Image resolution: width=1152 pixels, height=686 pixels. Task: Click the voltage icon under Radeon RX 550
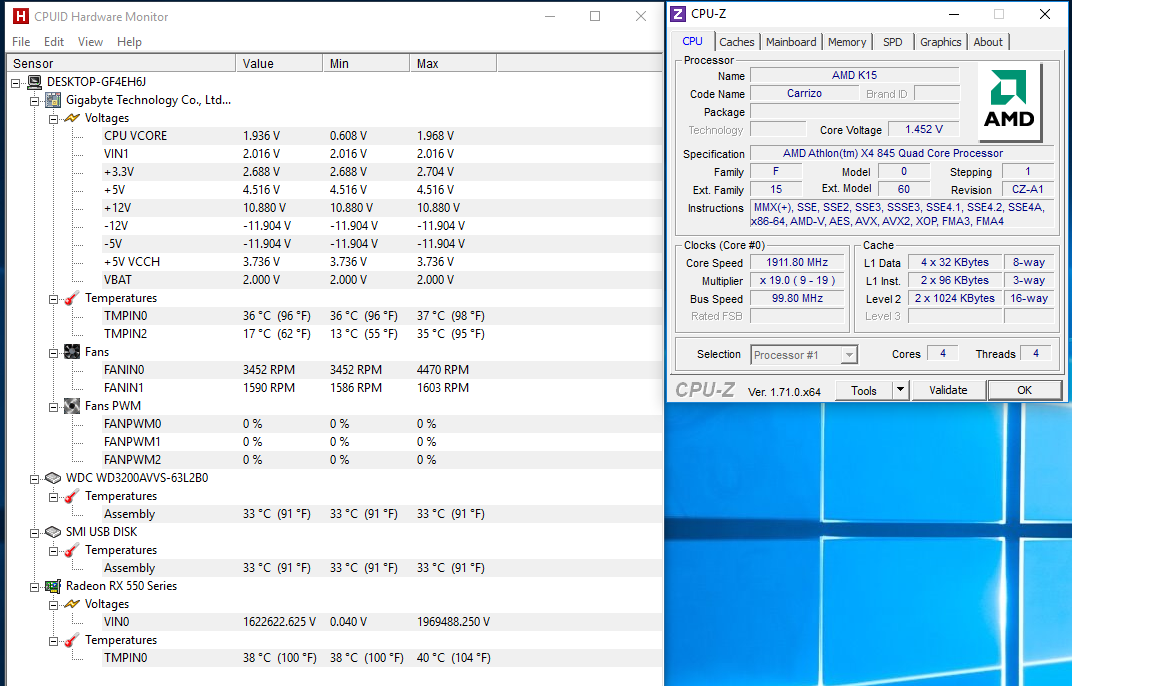click(x=72, y=604)
